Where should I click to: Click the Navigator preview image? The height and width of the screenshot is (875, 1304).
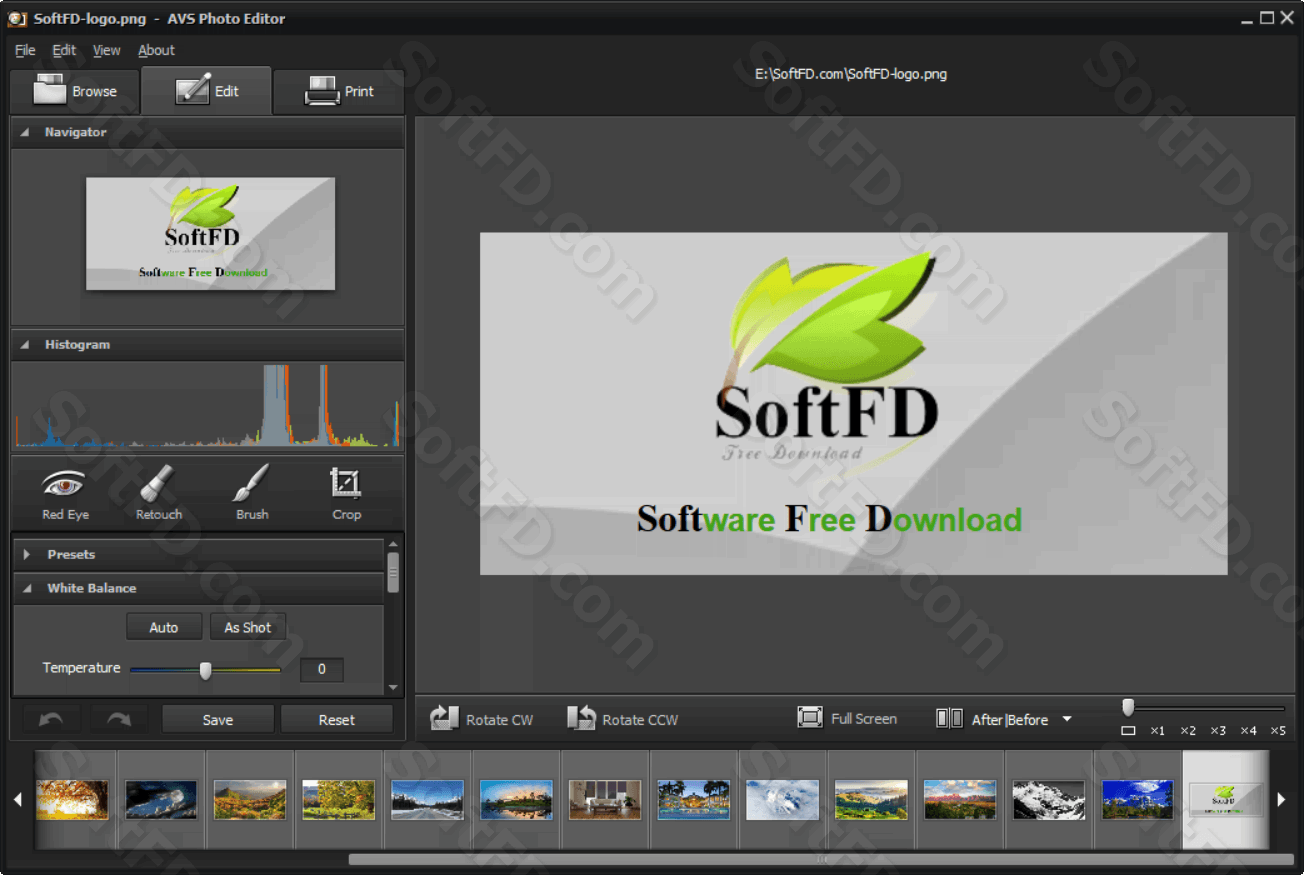click(x=210, y=234)
